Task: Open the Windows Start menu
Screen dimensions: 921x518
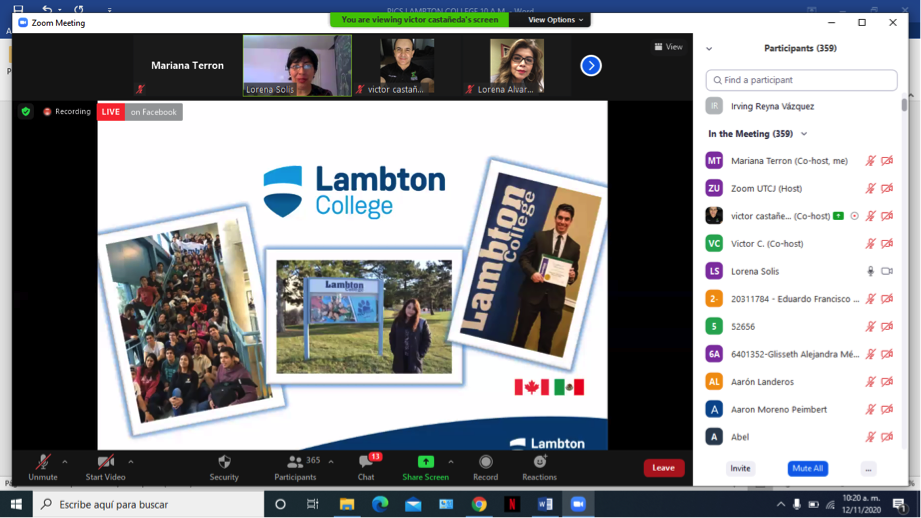Action: pos(16,504)
